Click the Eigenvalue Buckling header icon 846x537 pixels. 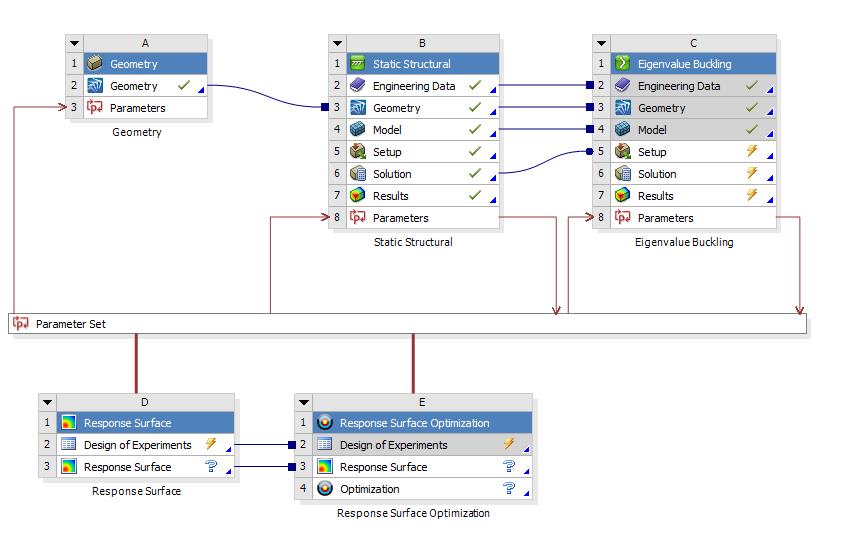pyautogui.click(x=623, y=64)
